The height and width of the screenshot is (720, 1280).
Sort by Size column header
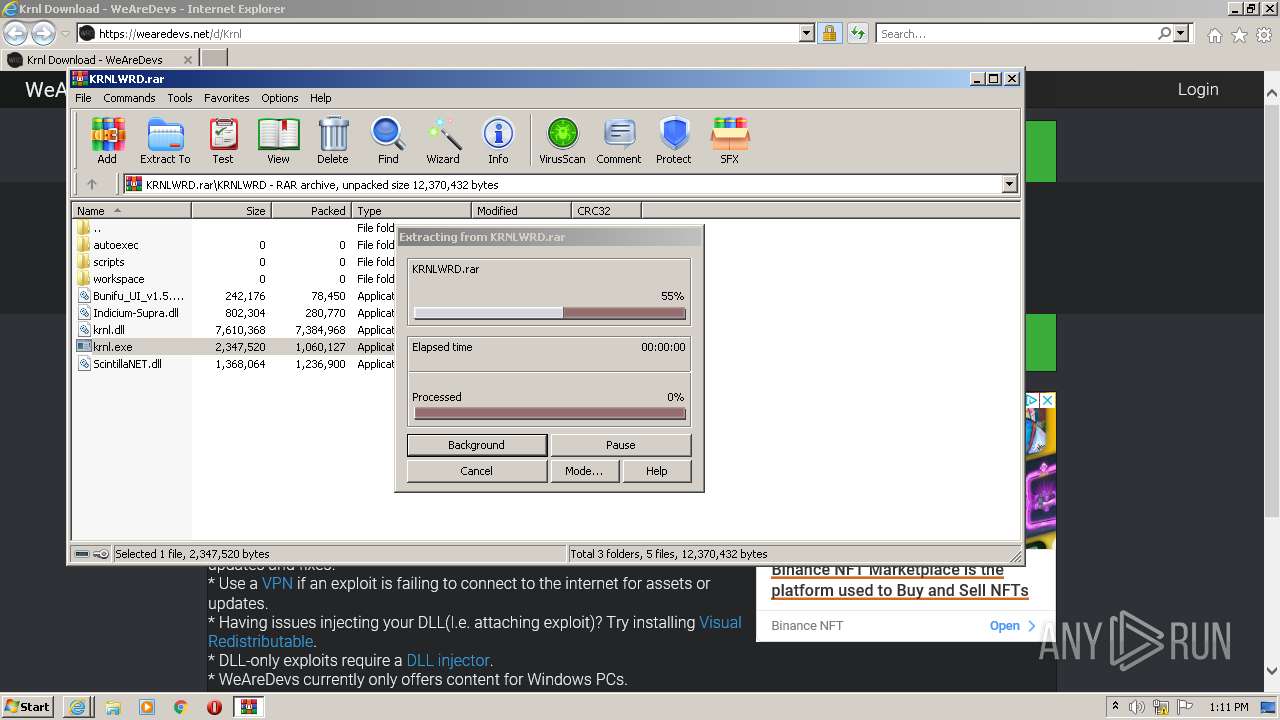pyautogui.click(x=231, y=210)
